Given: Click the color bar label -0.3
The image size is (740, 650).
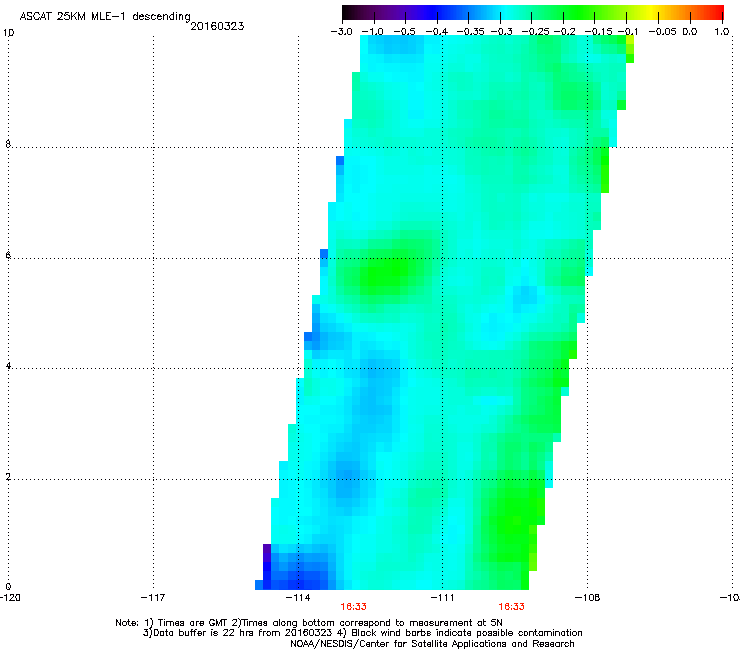Looking at the screenshot, I should point(502,32).
